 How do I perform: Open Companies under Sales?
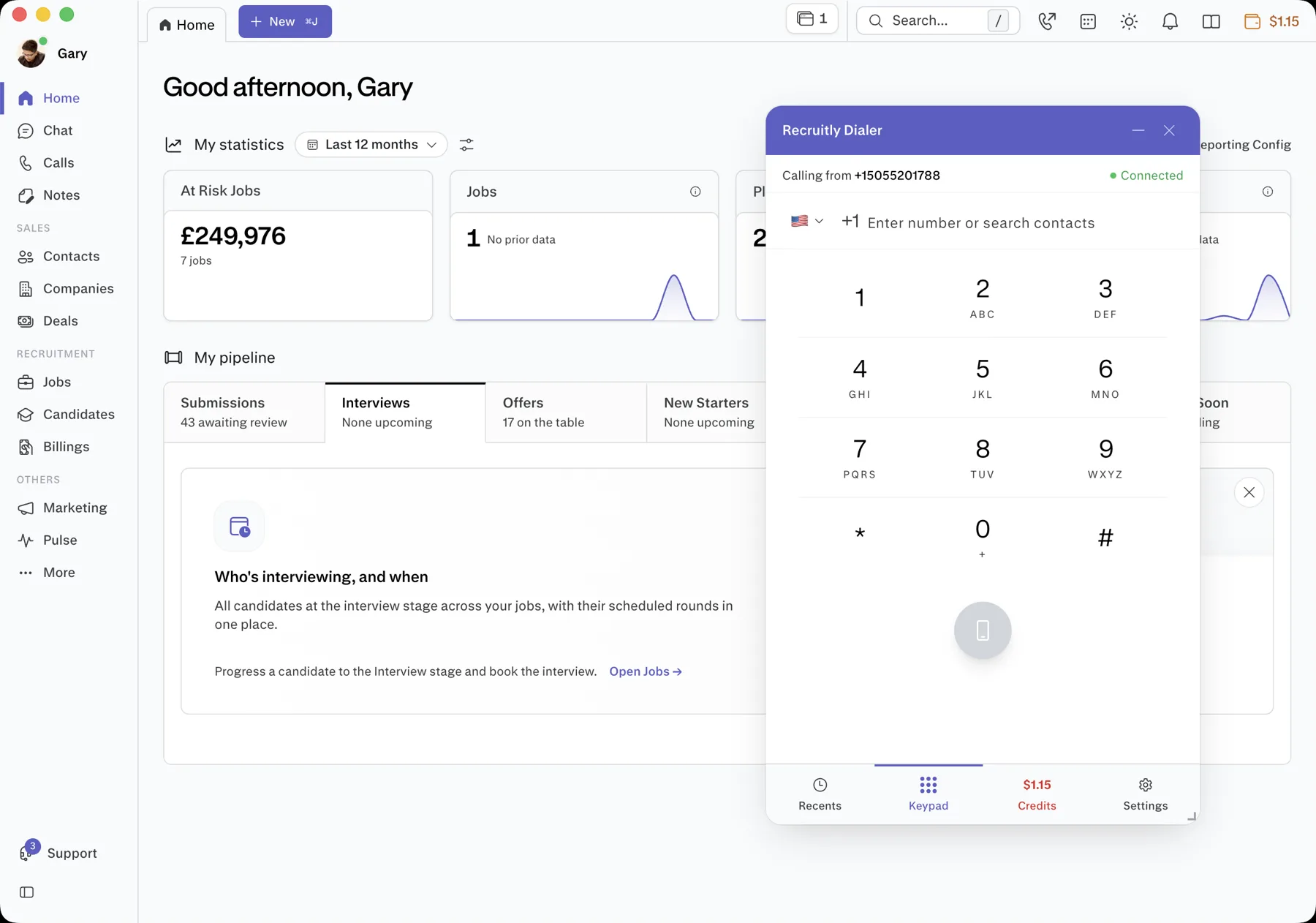pyautogui.click(x=78, y=288)
